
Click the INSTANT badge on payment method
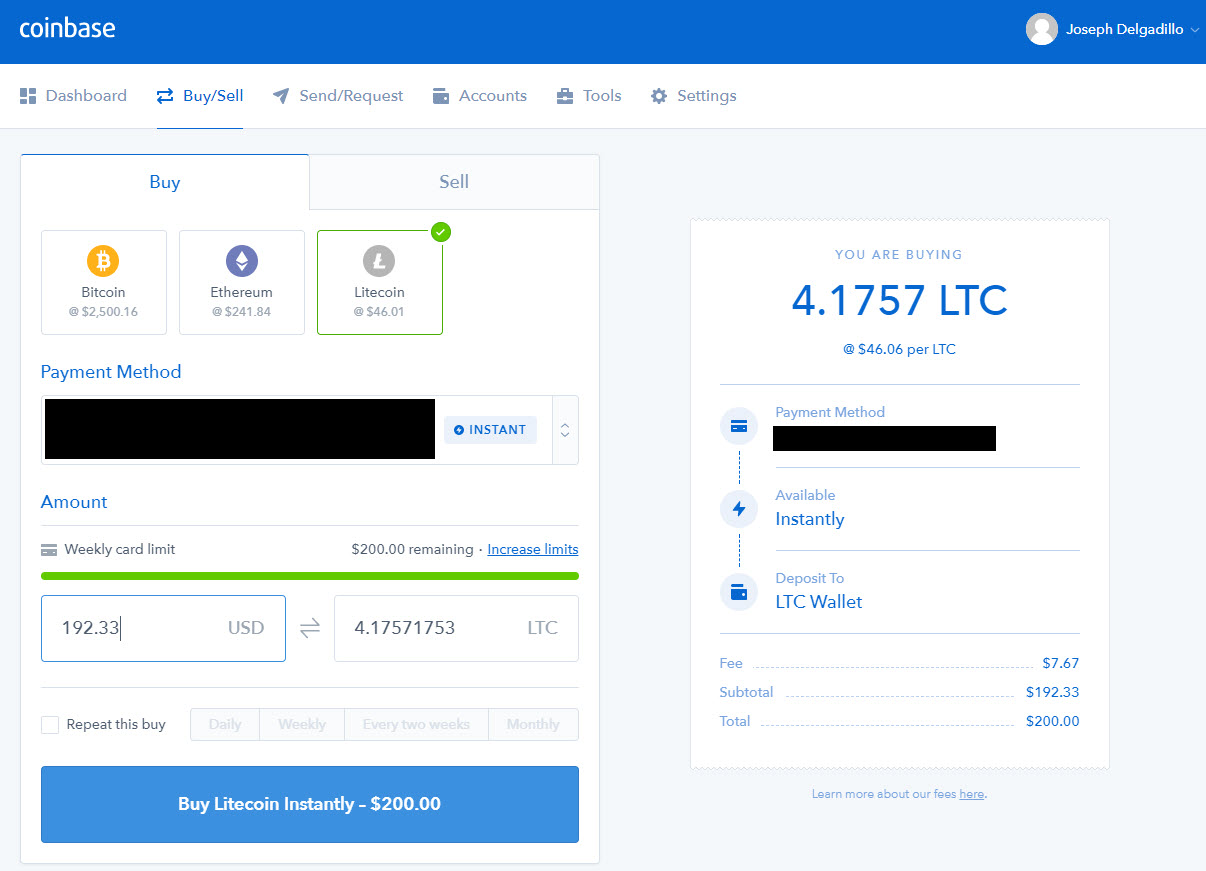490,430
